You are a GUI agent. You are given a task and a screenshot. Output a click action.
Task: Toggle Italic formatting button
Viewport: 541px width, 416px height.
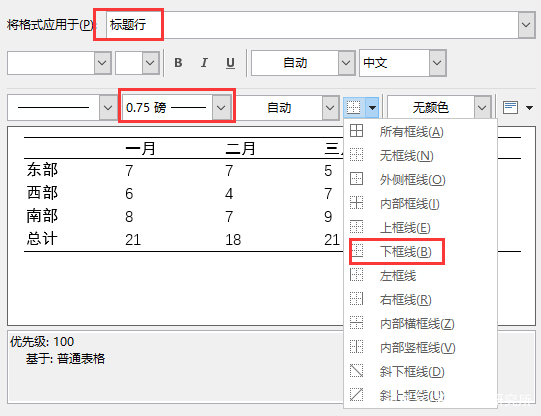(204, 63)
